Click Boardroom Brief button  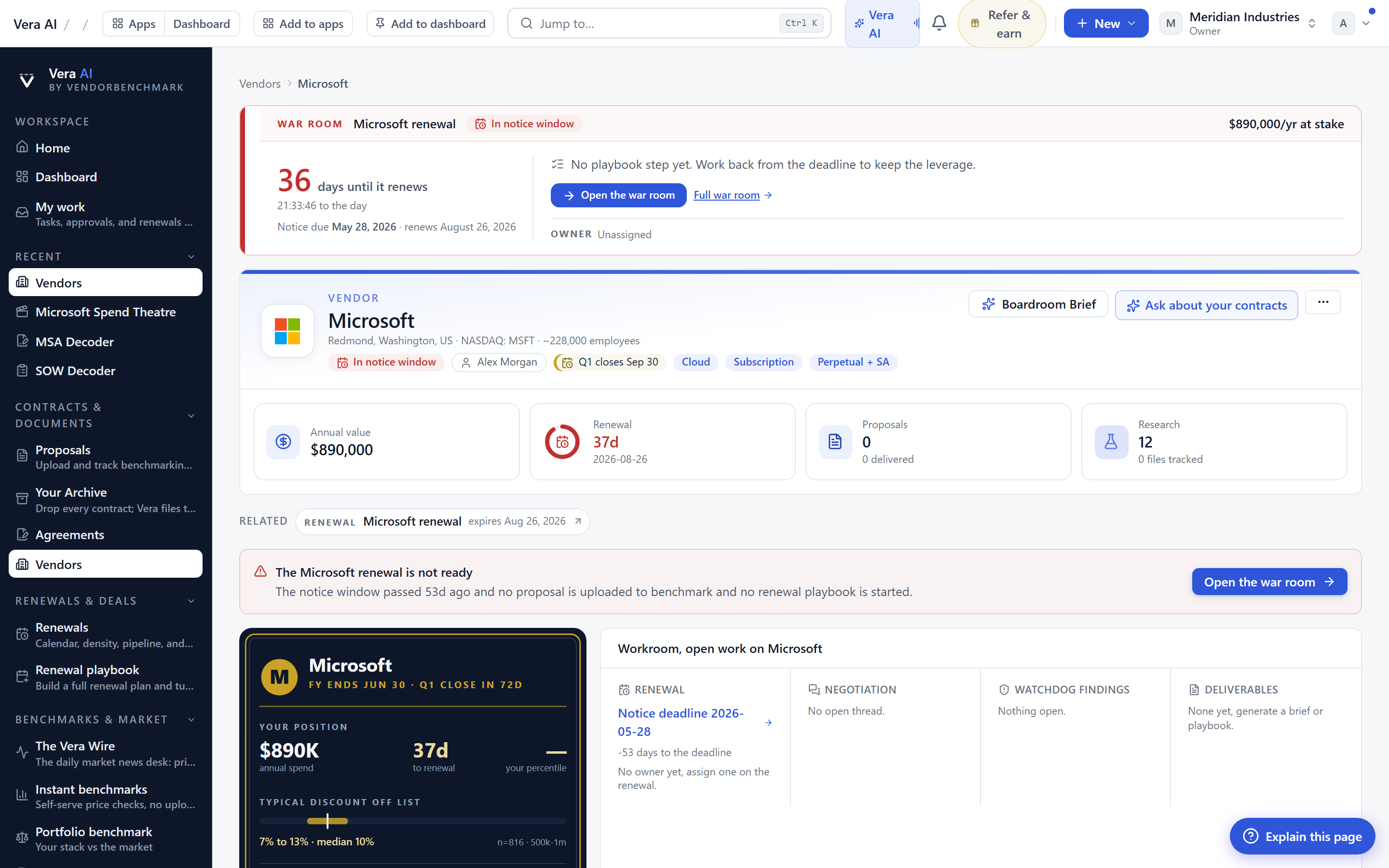(x=1038, y=304)
